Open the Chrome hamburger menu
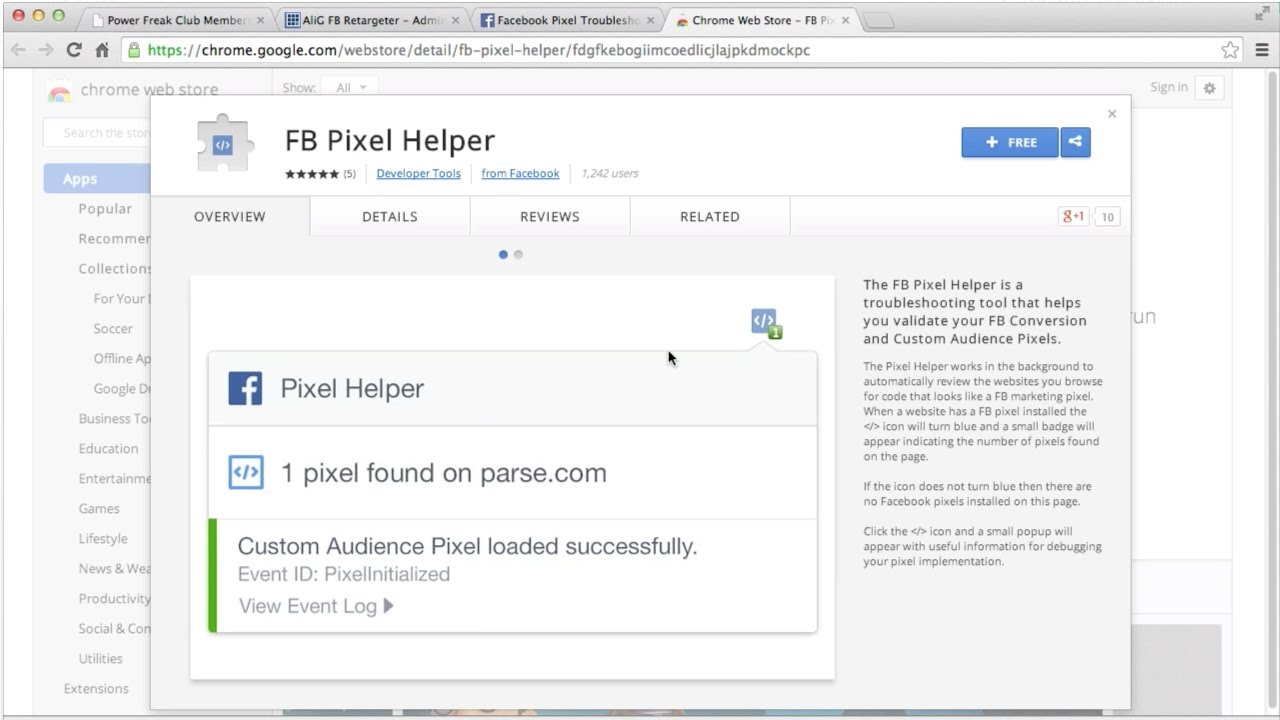1280x720 pixels. pos(1261,50)
